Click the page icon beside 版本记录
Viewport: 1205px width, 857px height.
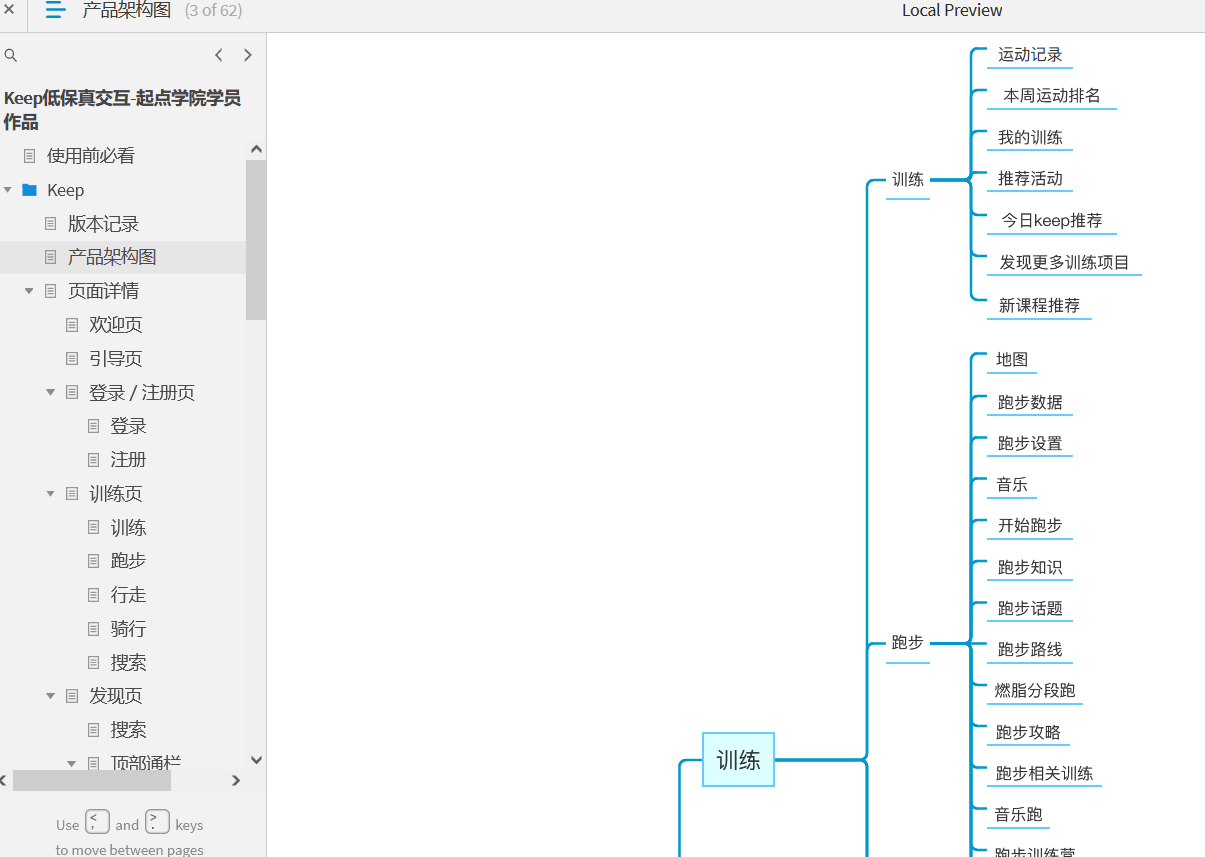50,224
